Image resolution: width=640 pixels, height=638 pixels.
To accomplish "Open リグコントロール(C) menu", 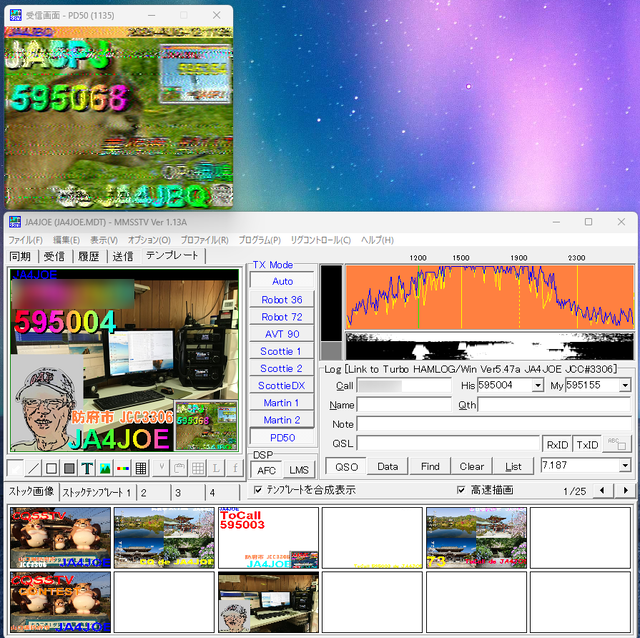I will [x=321, y=240].
